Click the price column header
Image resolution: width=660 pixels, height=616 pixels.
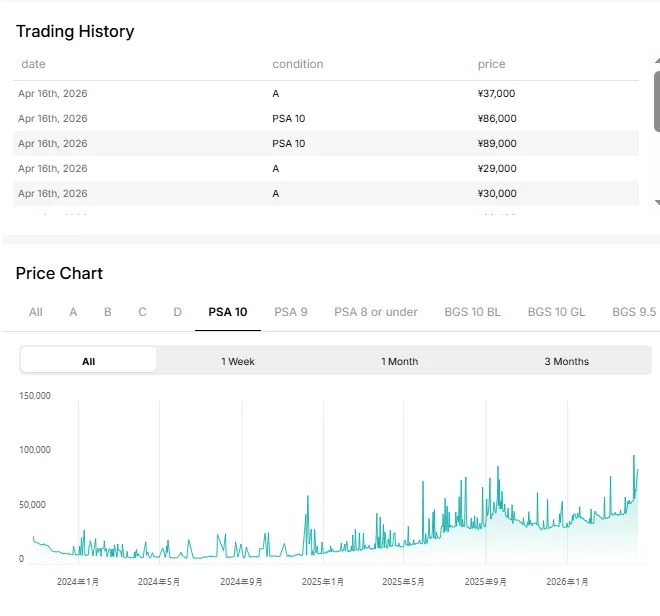(491, 64)
